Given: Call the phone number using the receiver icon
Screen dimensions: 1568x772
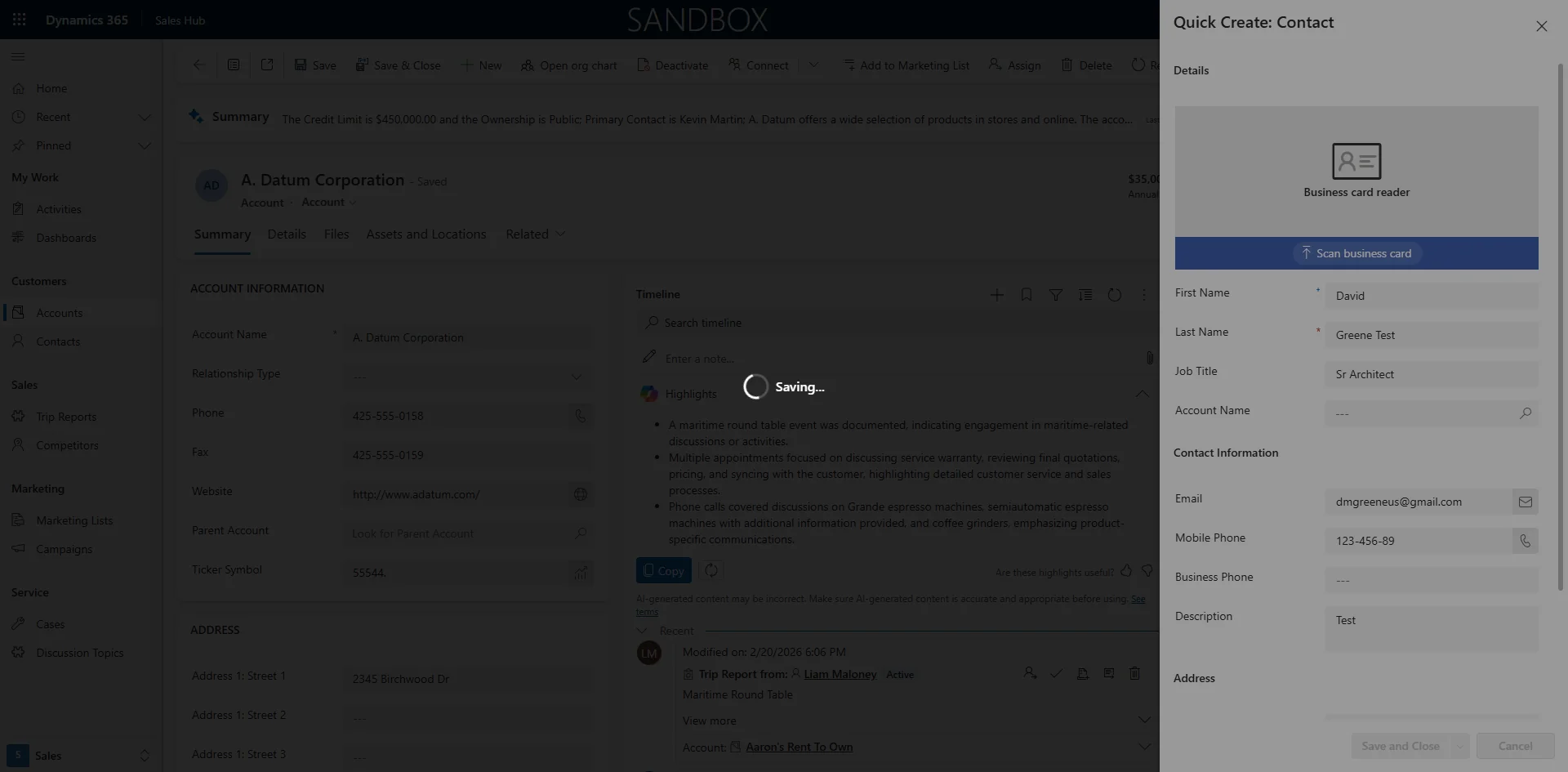Looking at the screenshot, I should (x=580, y=416).
